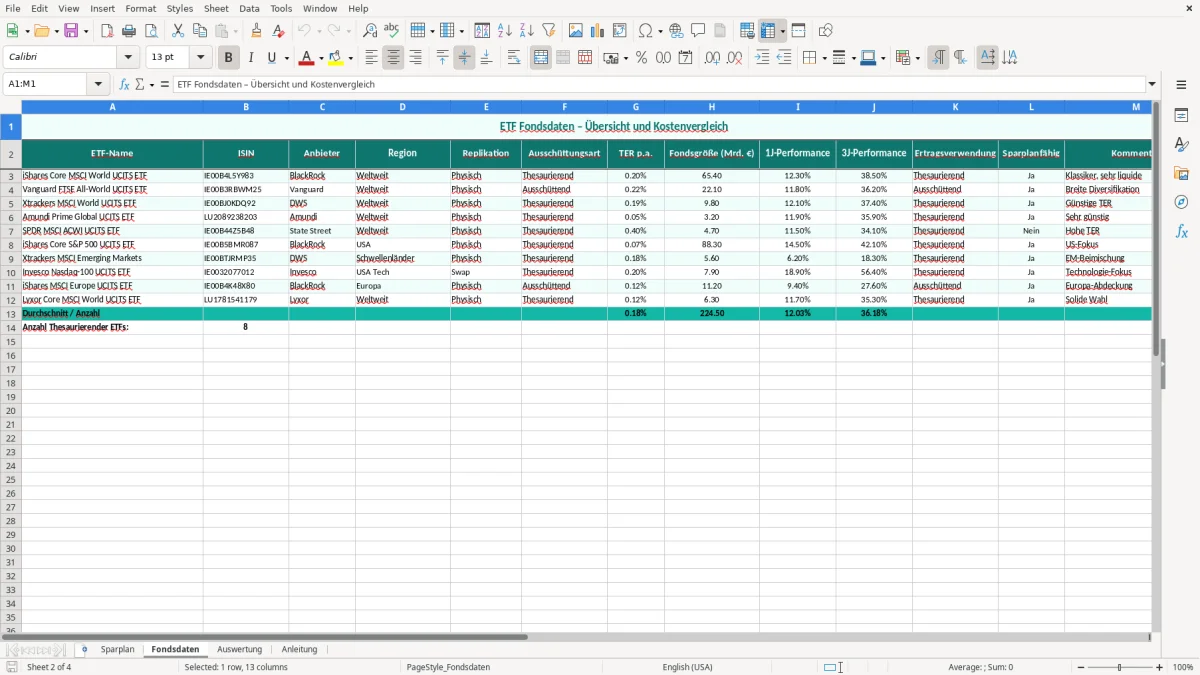
Task: Click the Copy icon
Action: [200, 31]
